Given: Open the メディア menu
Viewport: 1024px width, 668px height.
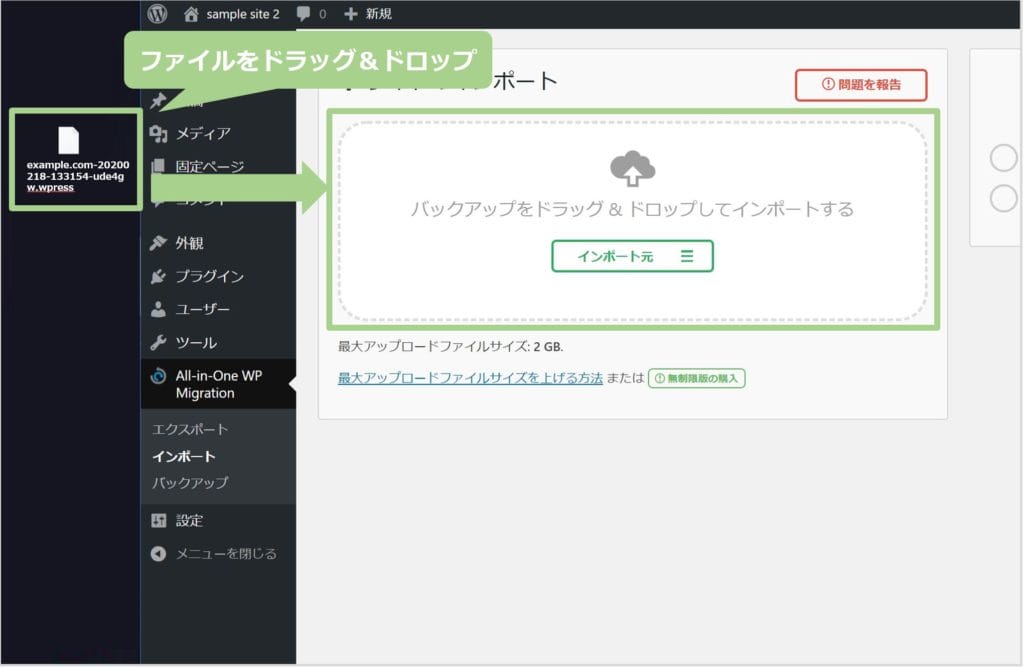Looking at the screenshot, I should pos(203,134).
